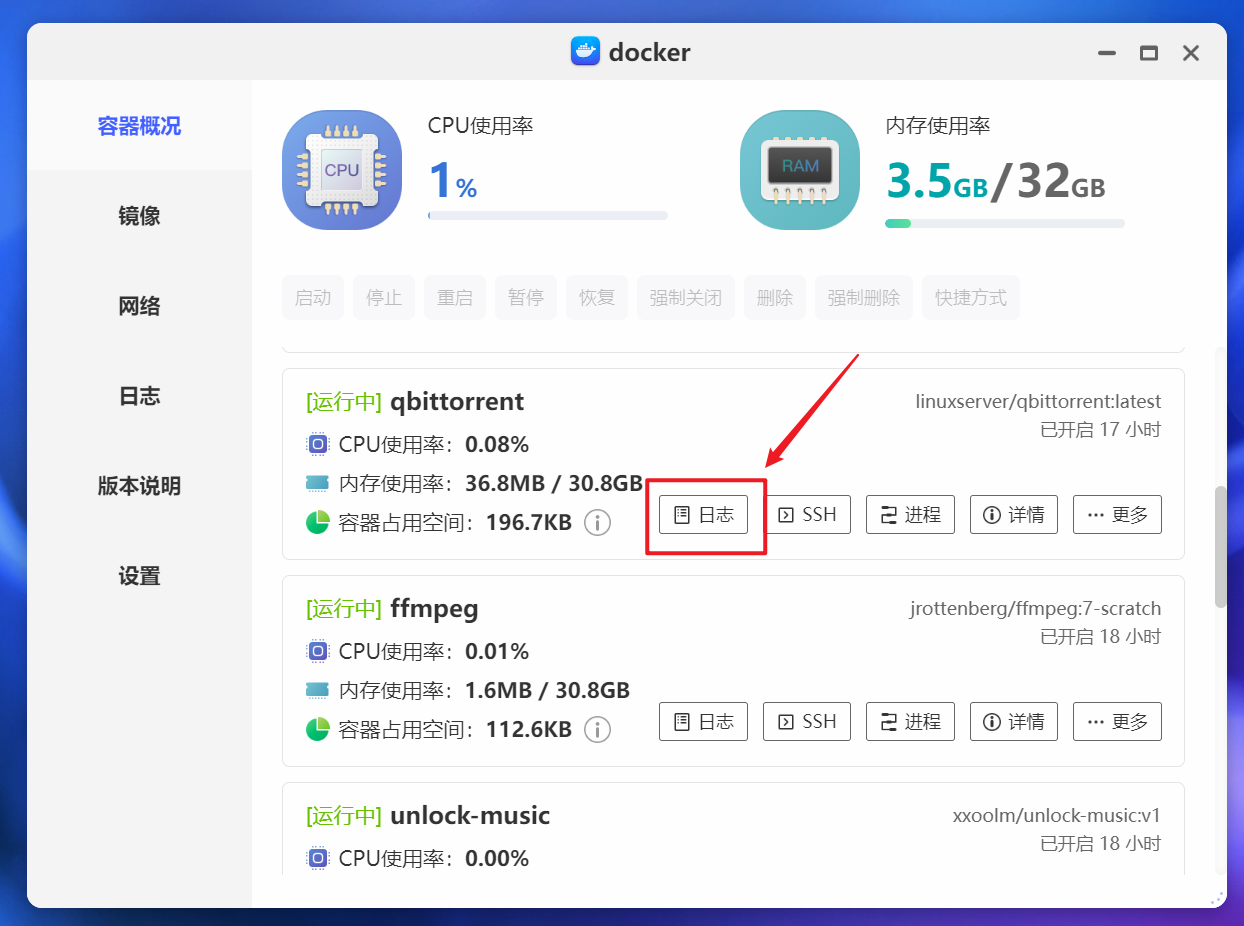The height and width of the screenshot is (926, 1244).
Task: Click the xxoolm/unlock-music:v1 image name
Action: pyautogui.click(x=1057, y=816)
